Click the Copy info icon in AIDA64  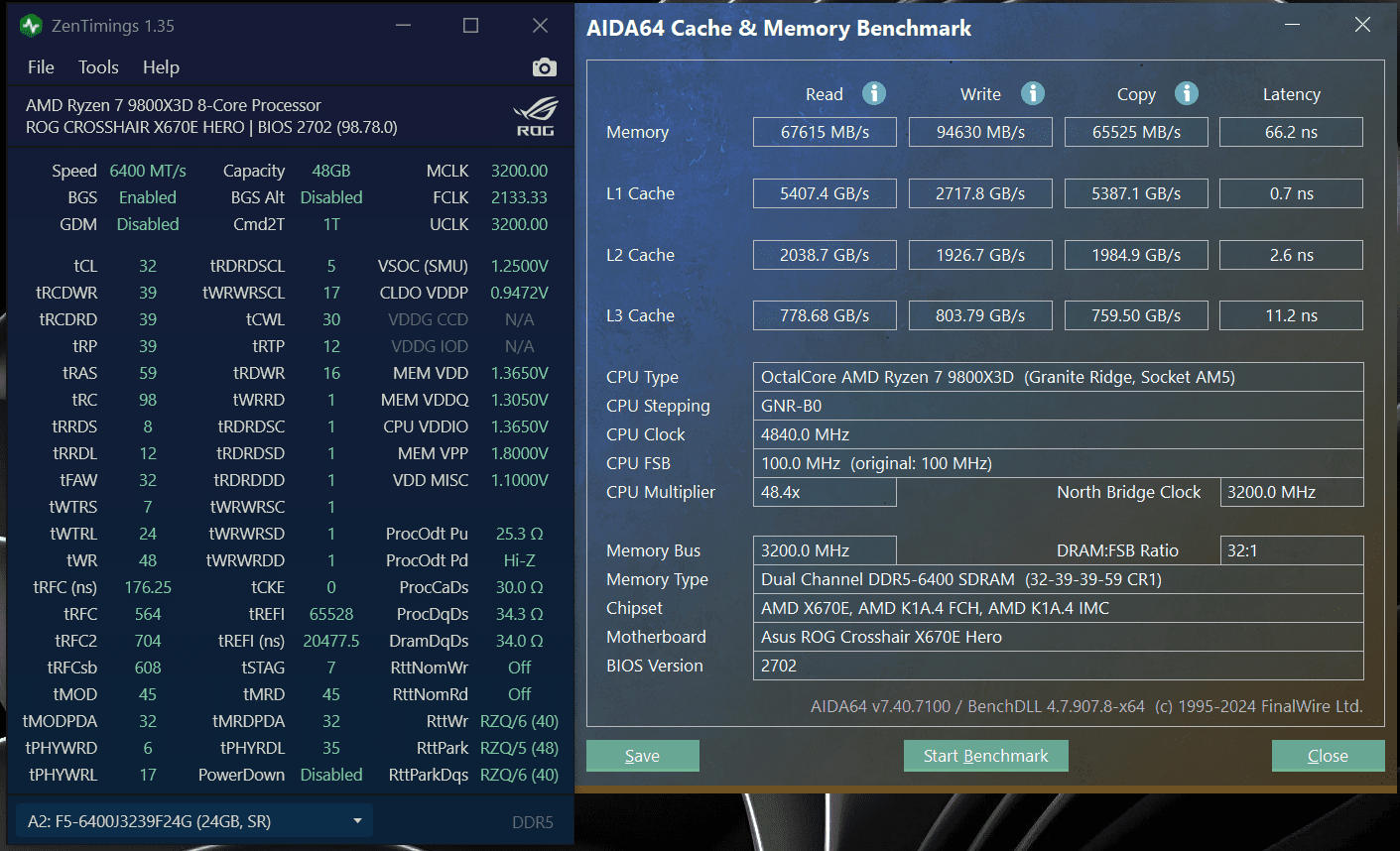click(x=1187, y=93)
